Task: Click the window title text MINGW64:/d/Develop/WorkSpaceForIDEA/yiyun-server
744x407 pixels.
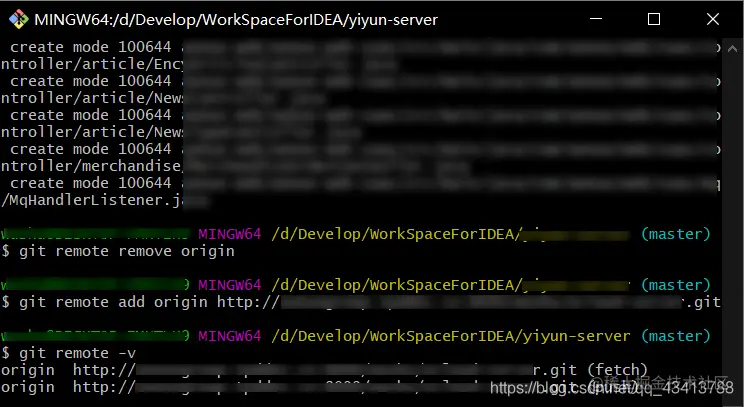Action: (x=236, y=20)
